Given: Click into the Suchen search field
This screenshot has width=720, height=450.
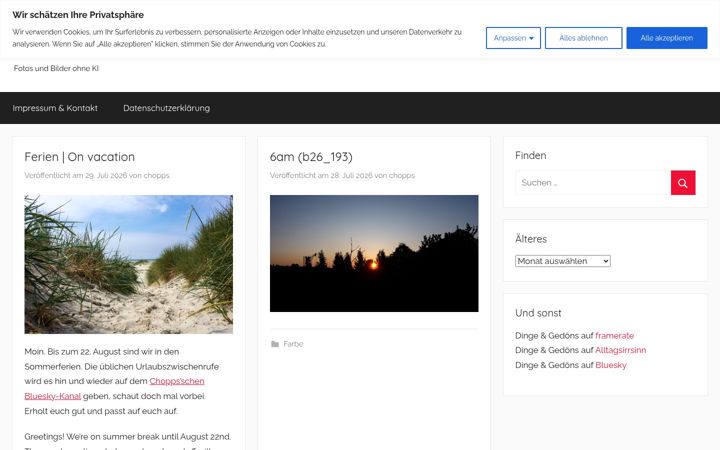Looking at the screenshot, I should (593, 183).
